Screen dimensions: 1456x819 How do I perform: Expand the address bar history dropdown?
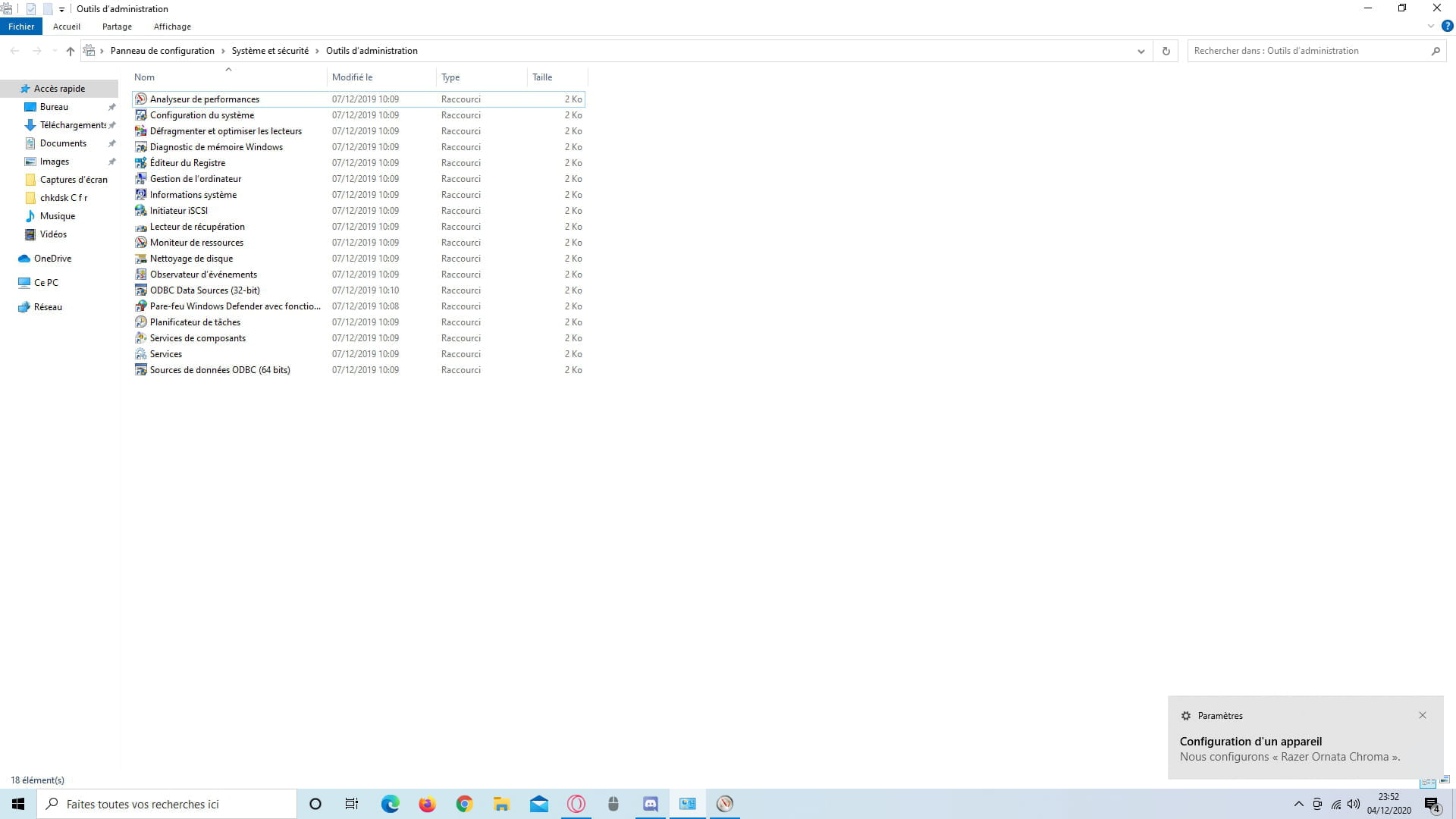[1141, 51]
